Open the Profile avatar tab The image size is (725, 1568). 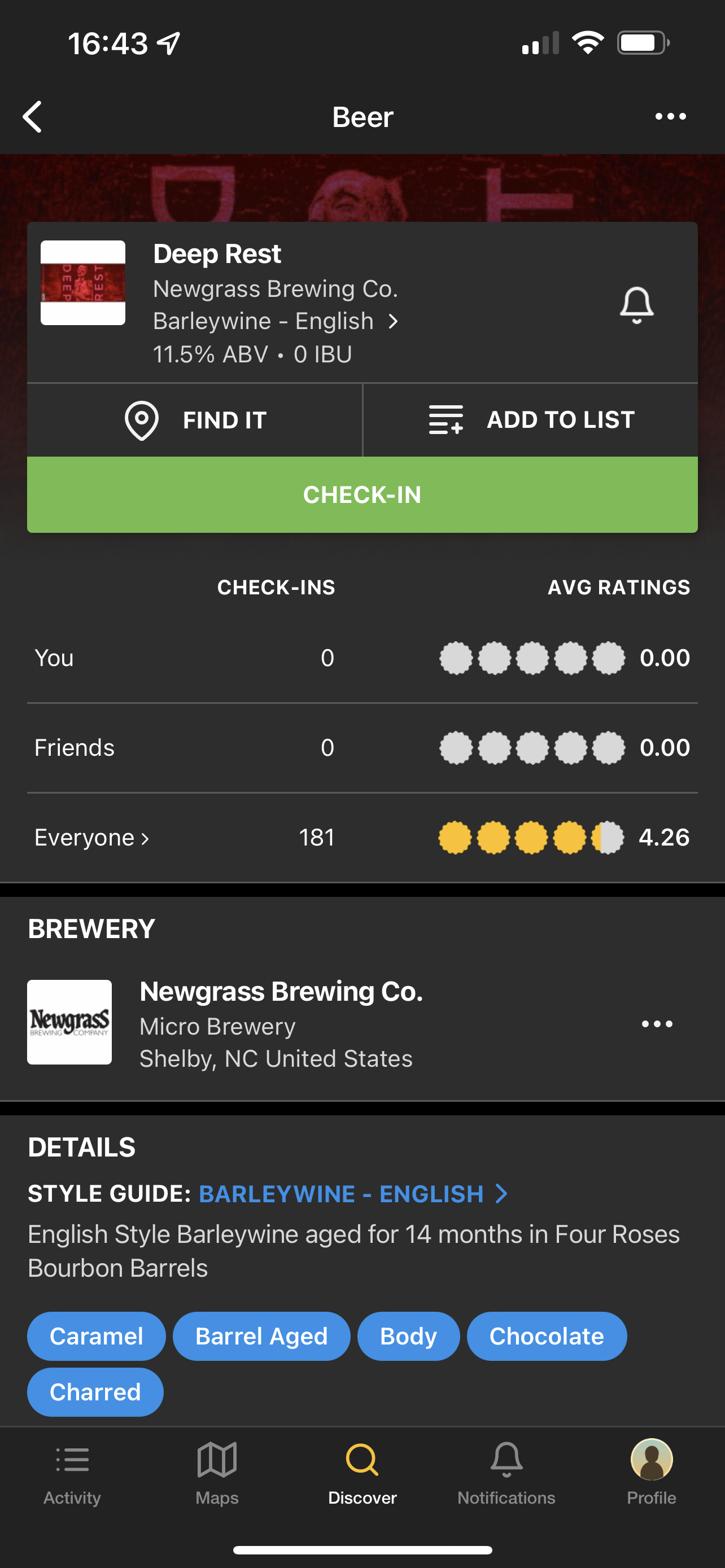coord(652,1460)
